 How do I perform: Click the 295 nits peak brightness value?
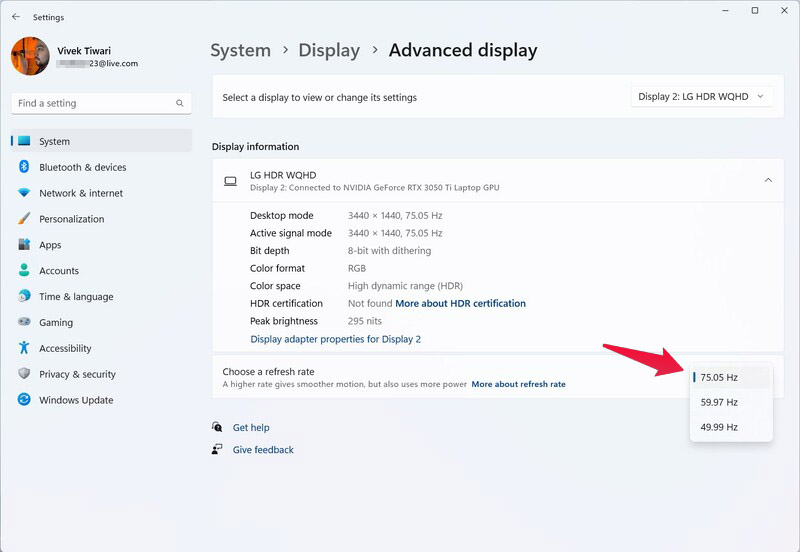coord(365,321)
